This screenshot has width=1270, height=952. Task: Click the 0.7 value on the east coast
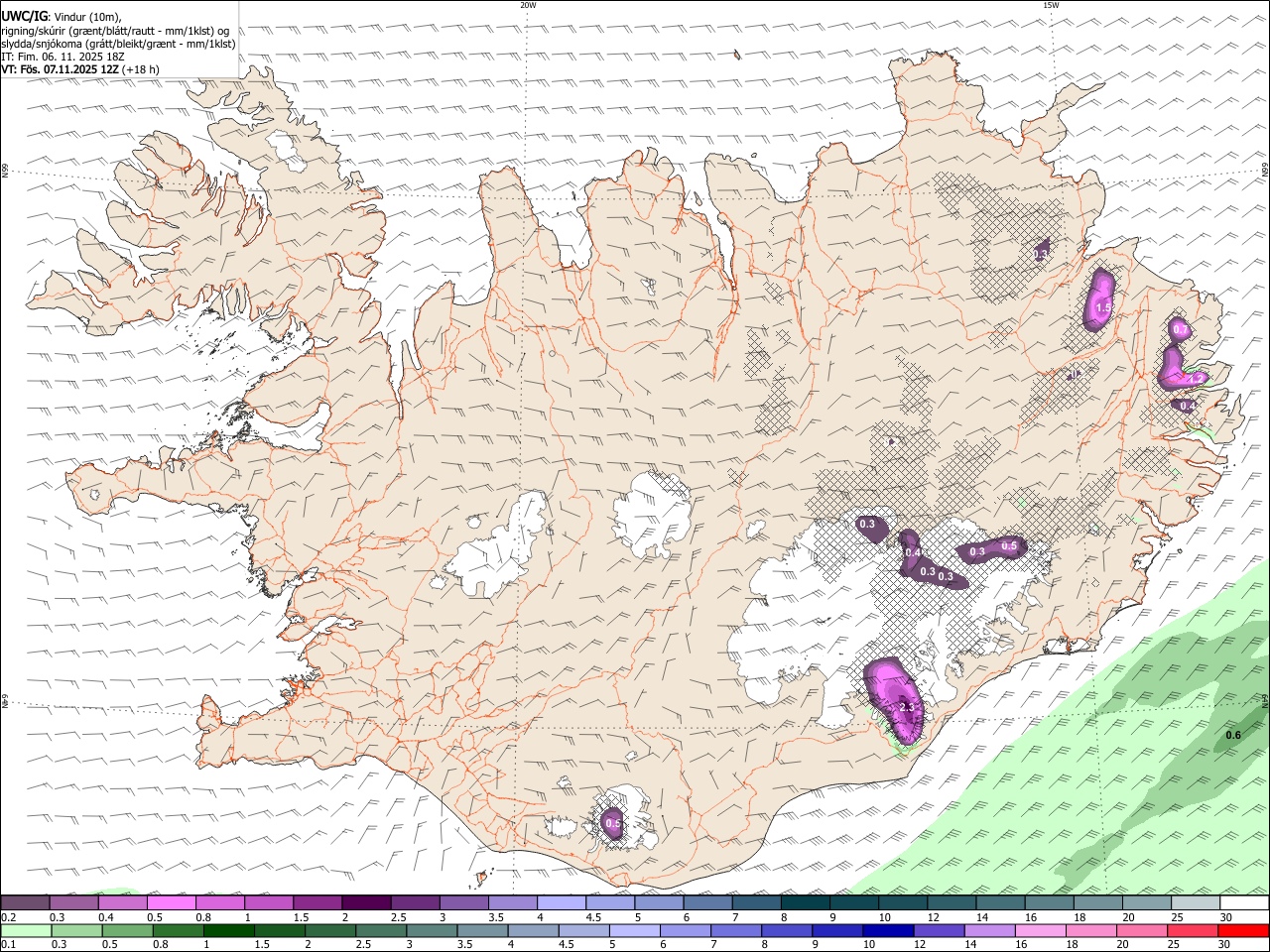(x=1181, y=329)
